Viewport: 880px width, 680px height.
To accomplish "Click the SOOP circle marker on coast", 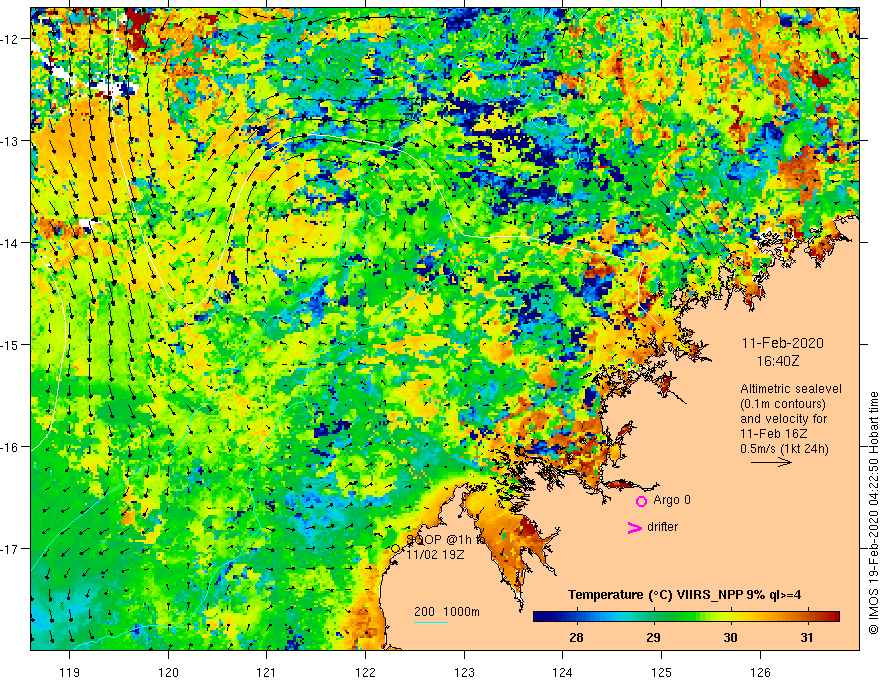I will 396,549.
